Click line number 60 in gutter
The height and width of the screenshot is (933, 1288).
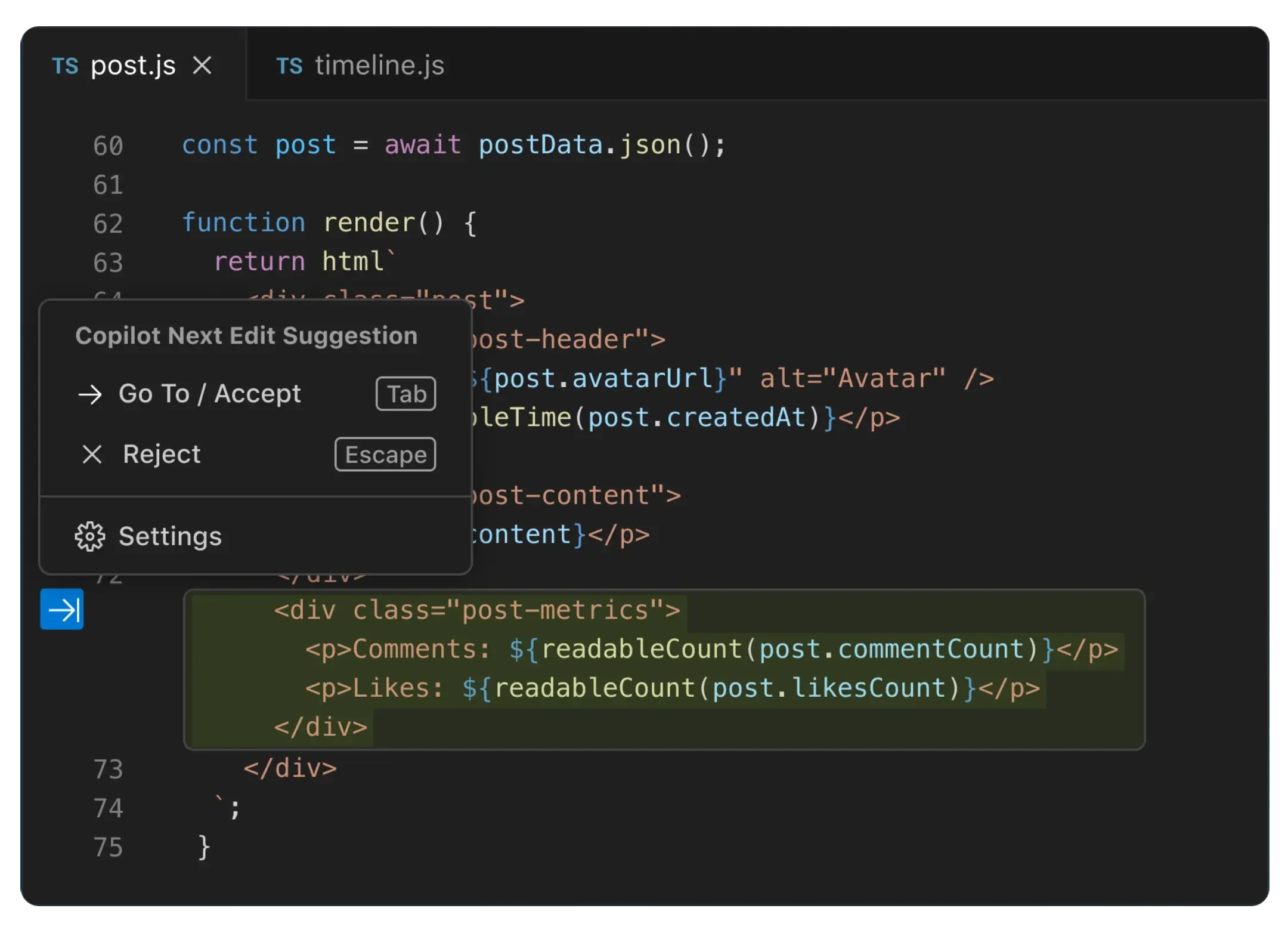click(108, 146)
